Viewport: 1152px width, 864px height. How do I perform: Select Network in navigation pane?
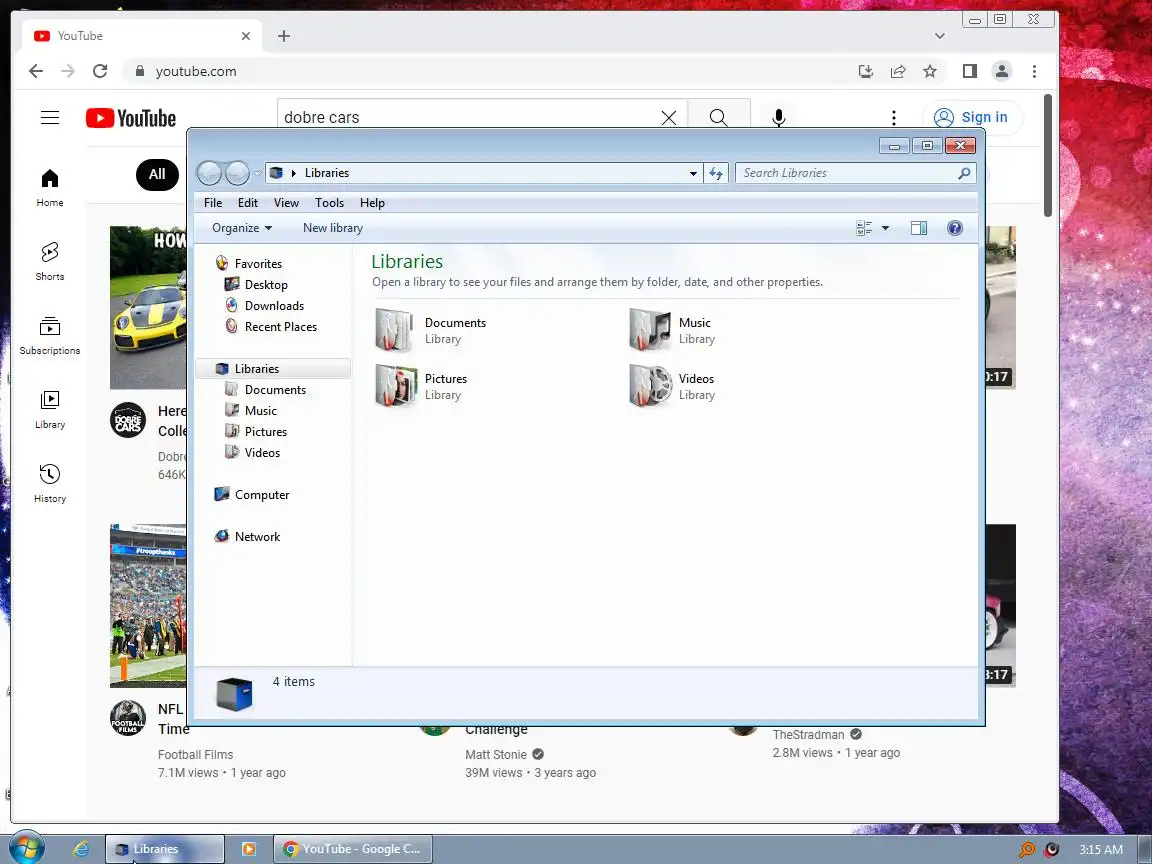257,536
